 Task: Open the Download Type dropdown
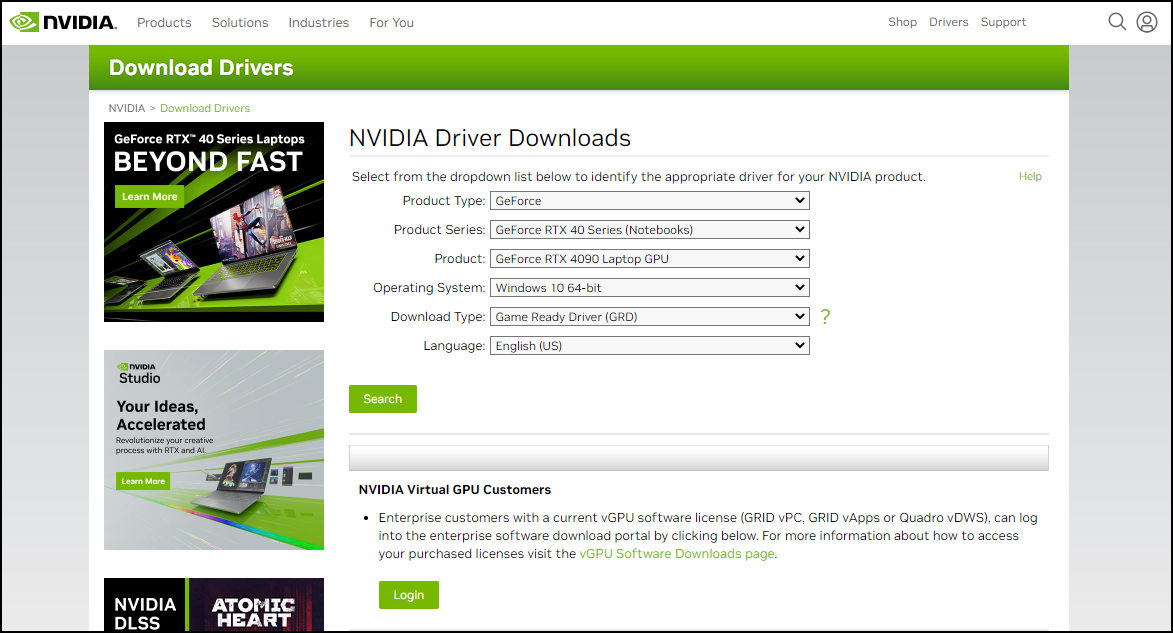[x=649, y=316]
